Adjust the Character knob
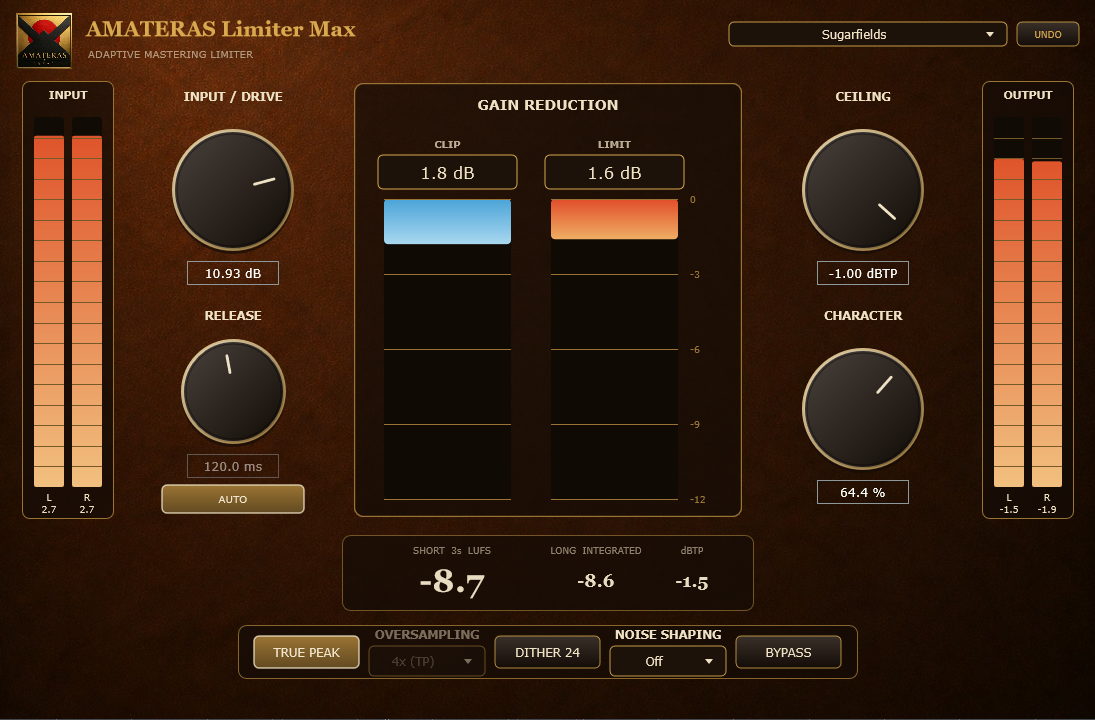 pyautogui.click(x=862, y=409)
